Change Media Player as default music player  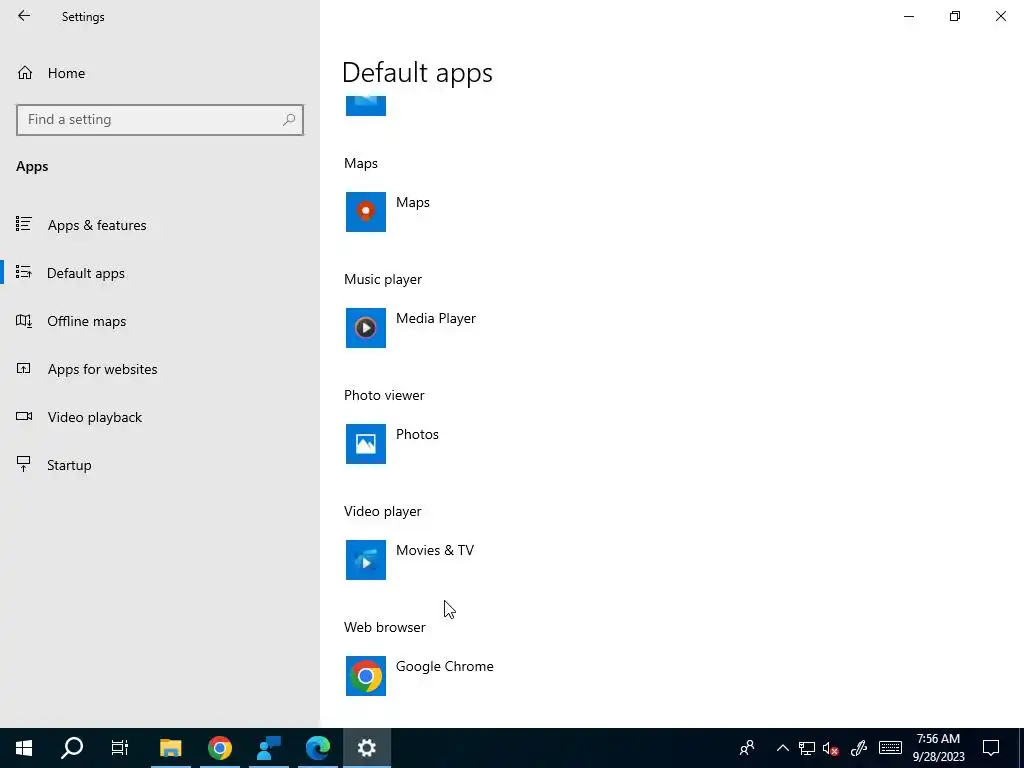(436, 319)
